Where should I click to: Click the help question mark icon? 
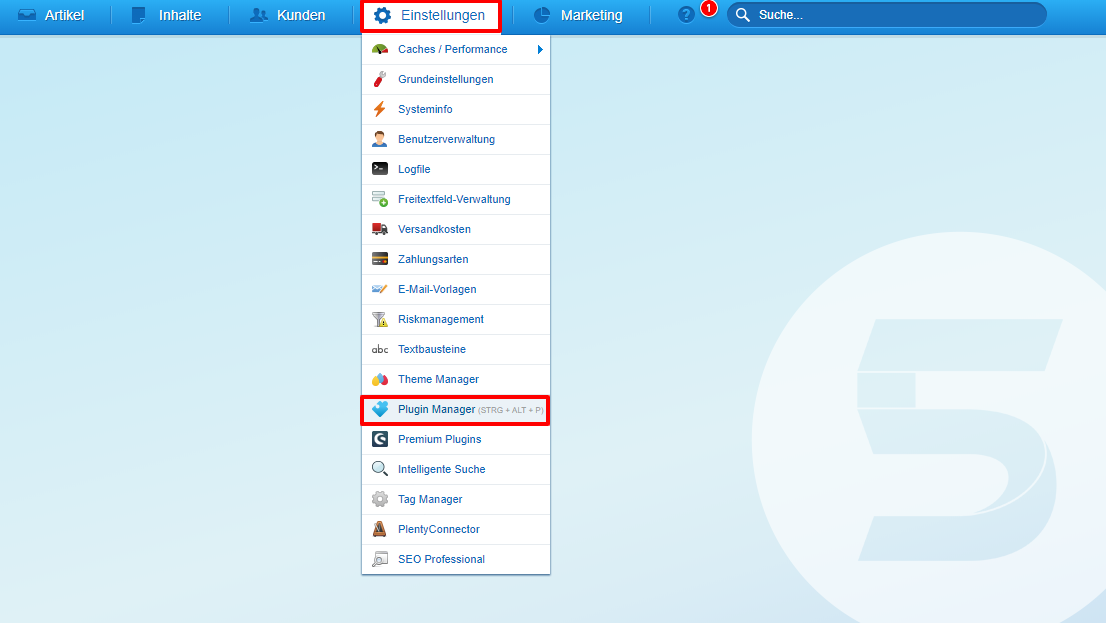686,15
